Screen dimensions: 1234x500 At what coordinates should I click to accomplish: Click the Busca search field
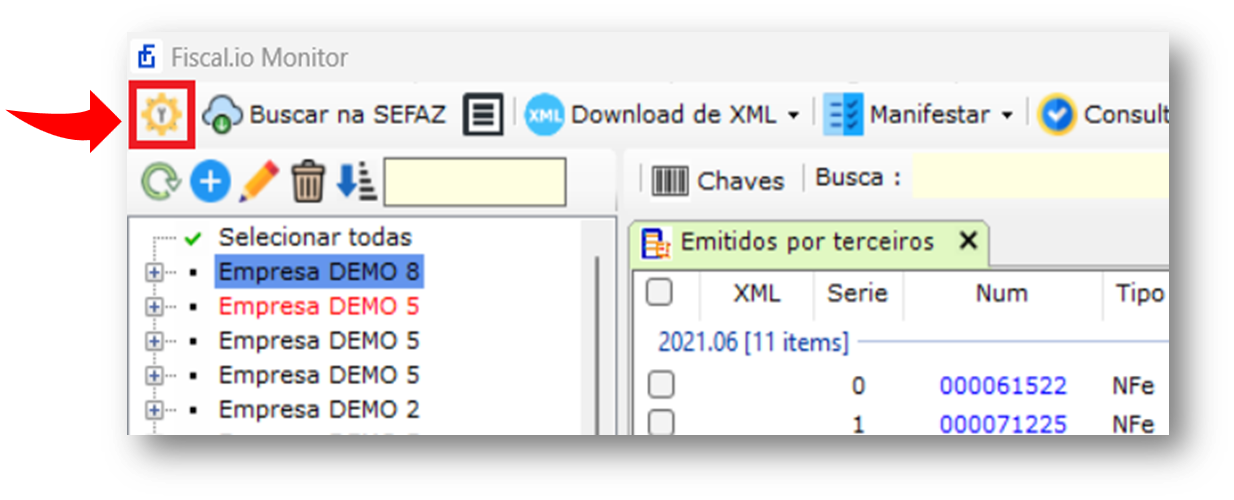point(1040,178)
